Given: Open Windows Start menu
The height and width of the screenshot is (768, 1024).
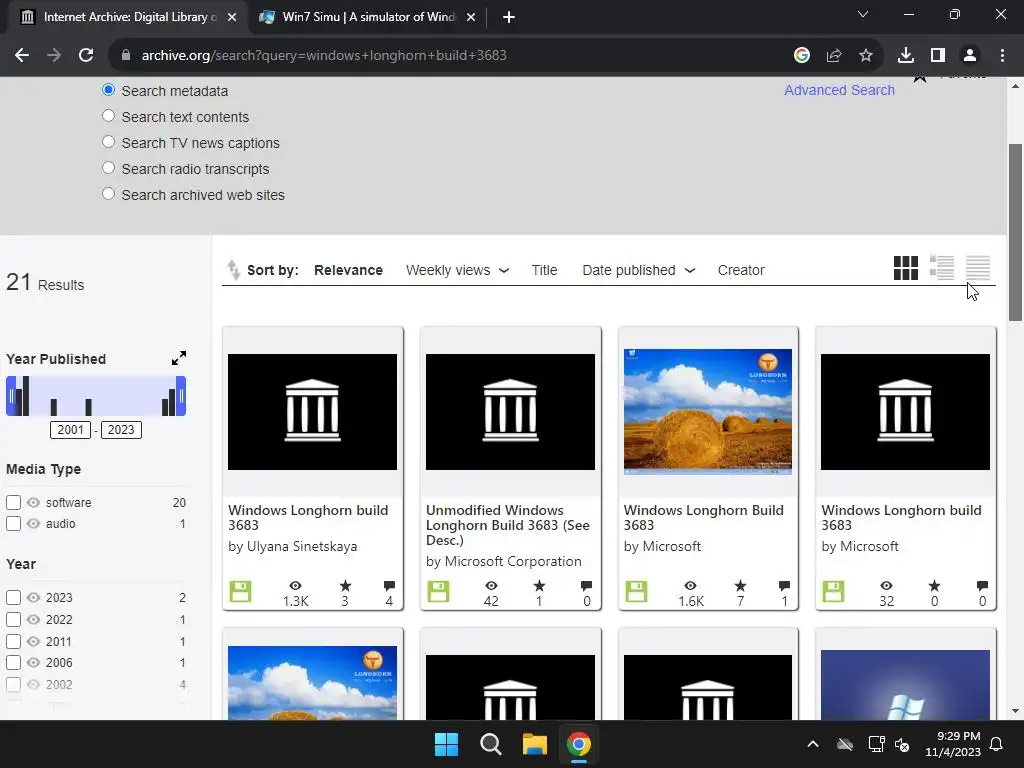Looking at the screenshot, I should pyautogui.click(x=447, y=744).
